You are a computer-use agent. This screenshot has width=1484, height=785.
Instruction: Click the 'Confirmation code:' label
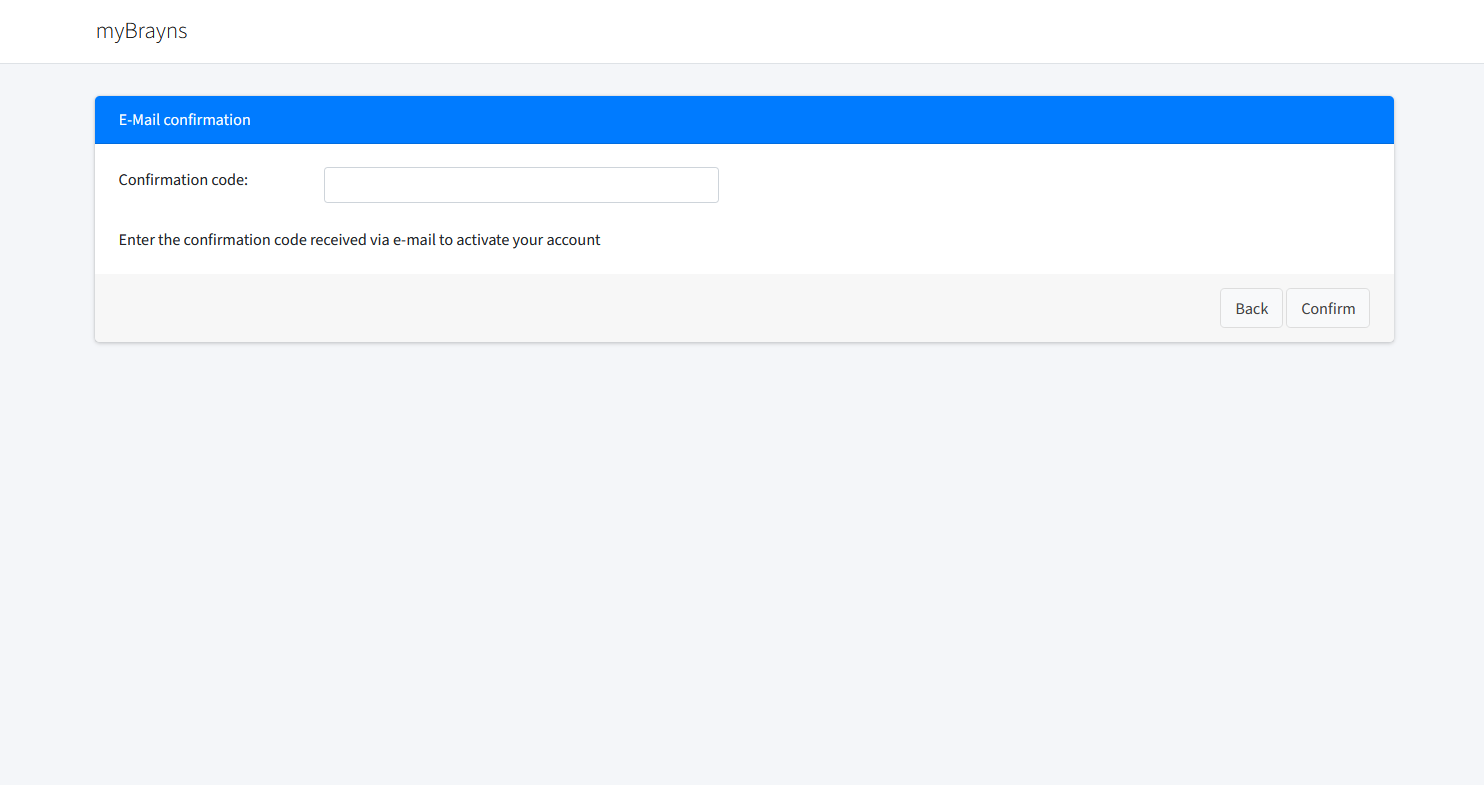(183, 180)
